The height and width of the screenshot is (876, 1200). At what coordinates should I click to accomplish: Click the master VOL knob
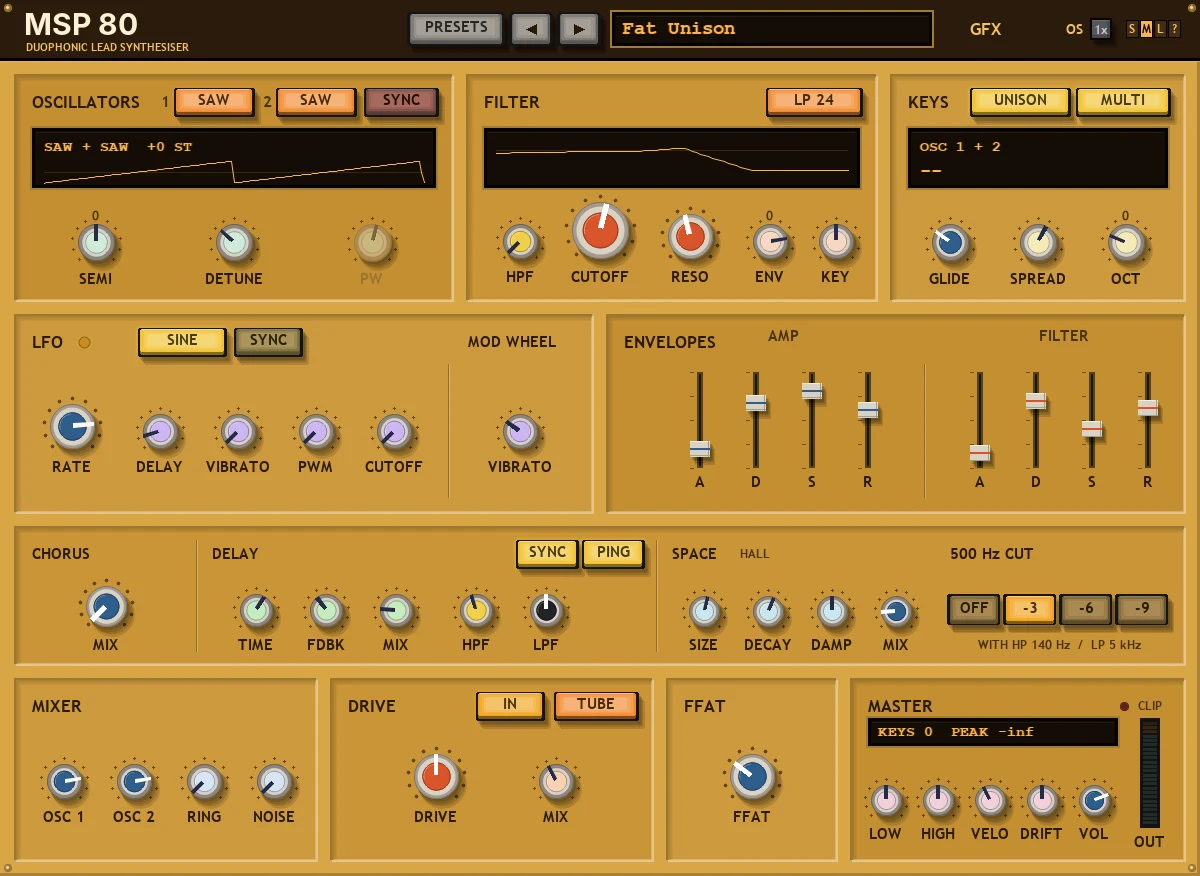[x=1094, y=800]
